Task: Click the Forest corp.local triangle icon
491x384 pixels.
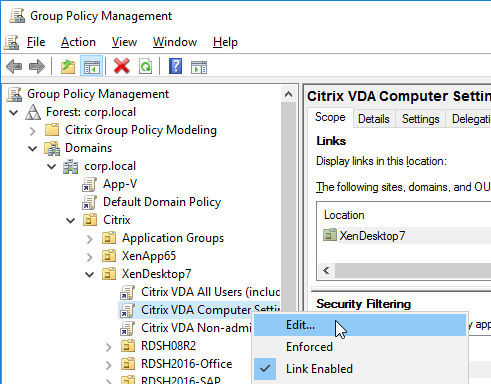Action: click(33, 112)
